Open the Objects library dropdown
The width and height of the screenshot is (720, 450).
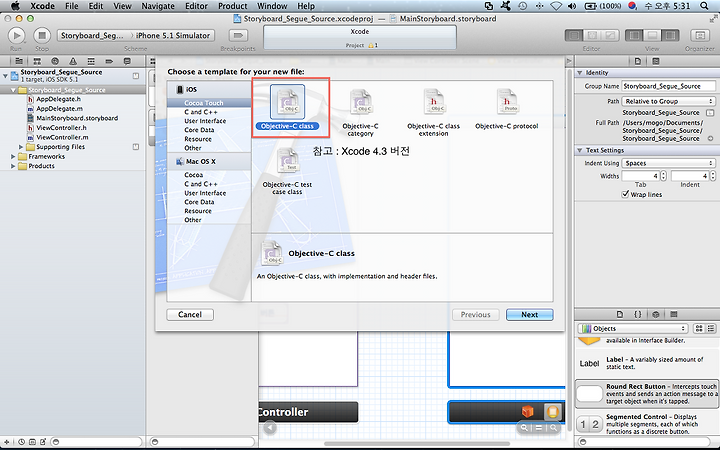(x=633, y=328)
